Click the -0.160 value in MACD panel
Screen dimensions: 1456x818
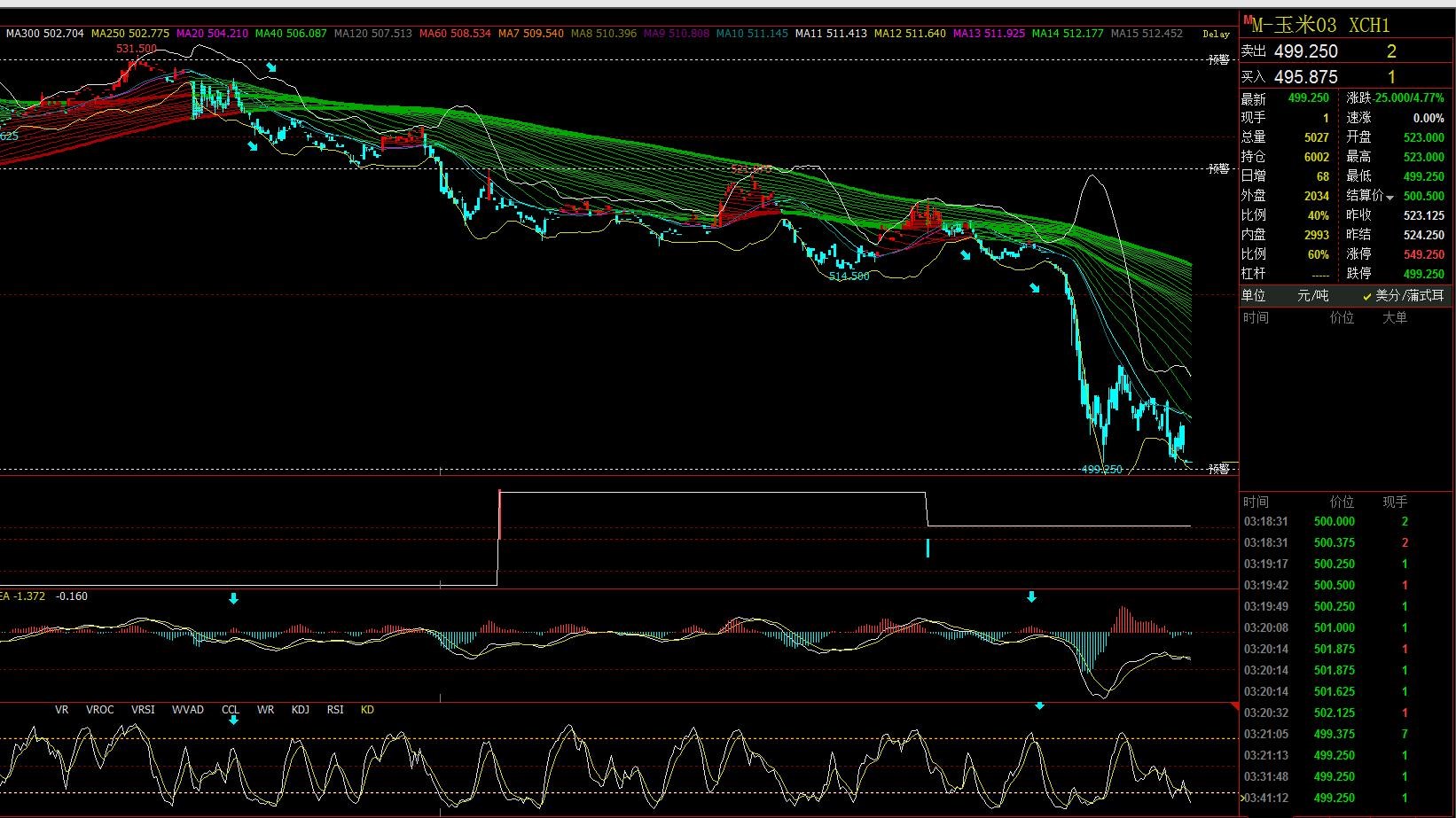72,596
